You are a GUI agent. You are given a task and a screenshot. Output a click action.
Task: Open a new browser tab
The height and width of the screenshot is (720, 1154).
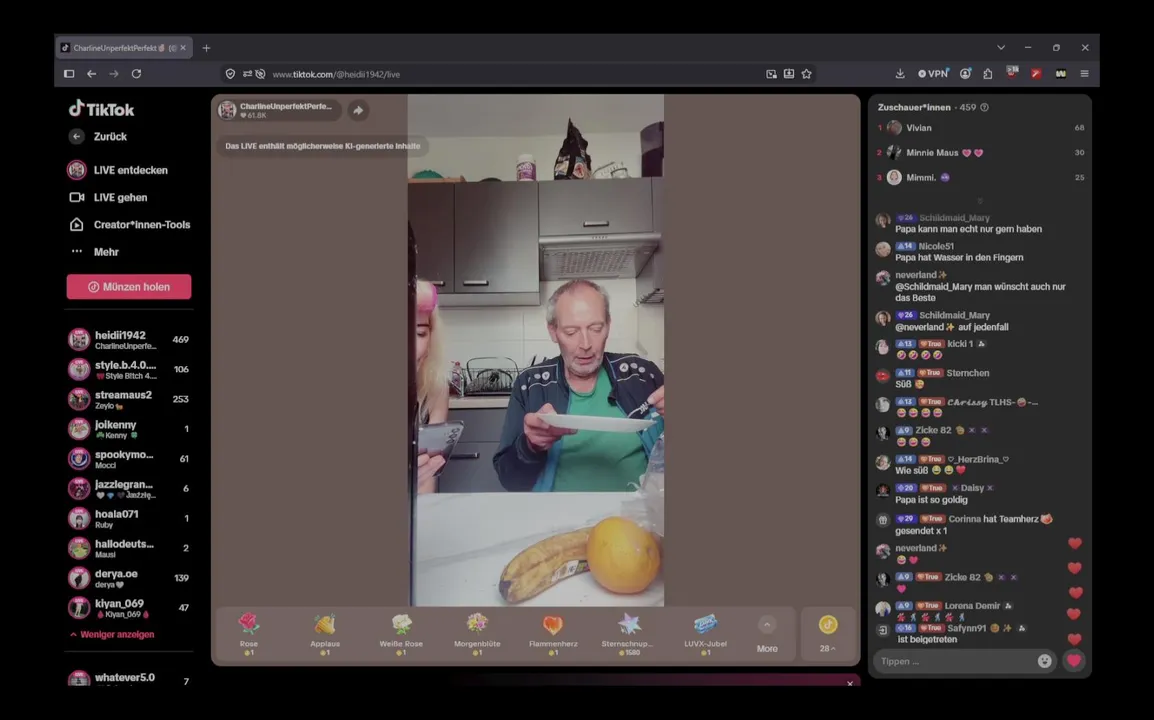pos(206,48)
